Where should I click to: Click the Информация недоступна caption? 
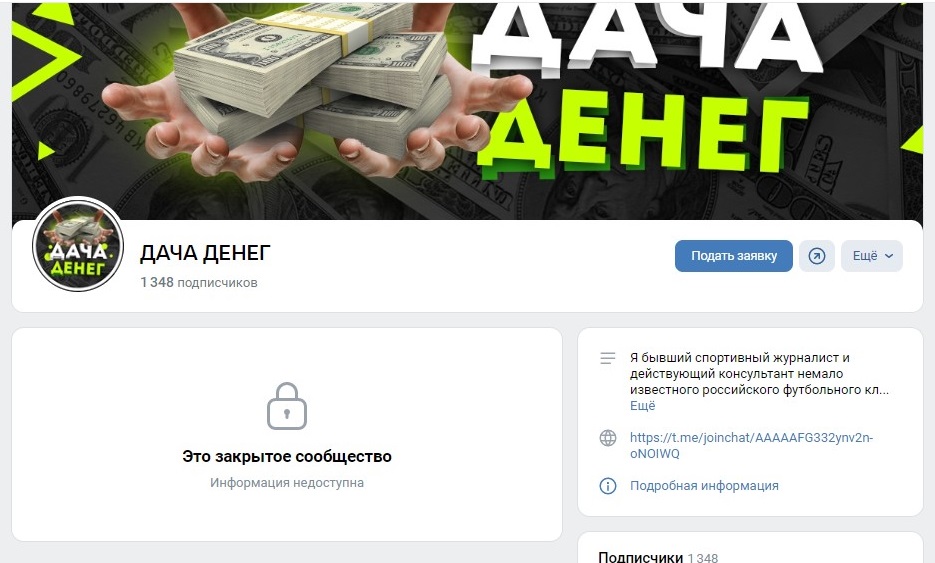(x=287, y=482)
